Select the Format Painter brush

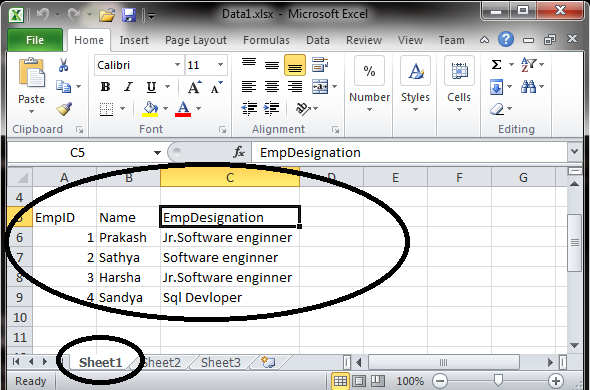pos(64,109)
